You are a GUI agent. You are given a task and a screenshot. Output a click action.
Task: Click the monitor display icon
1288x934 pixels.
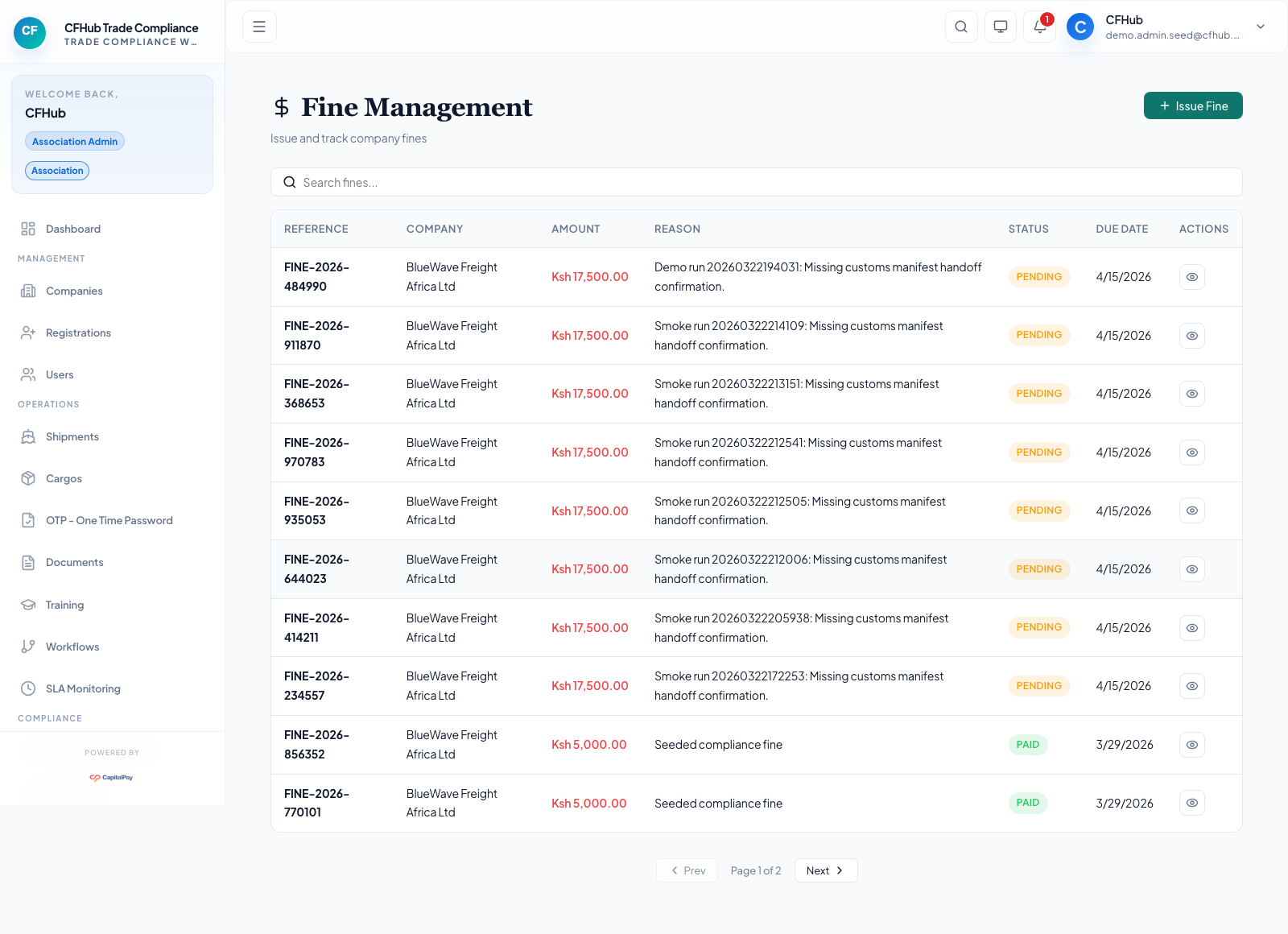1001,27
